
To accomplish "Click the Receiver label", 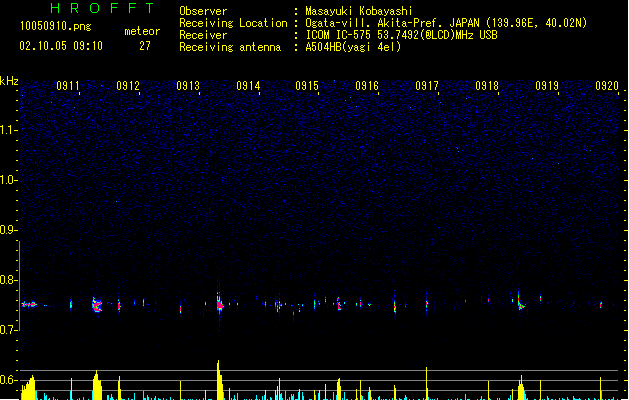I will (x=203, y=35).
